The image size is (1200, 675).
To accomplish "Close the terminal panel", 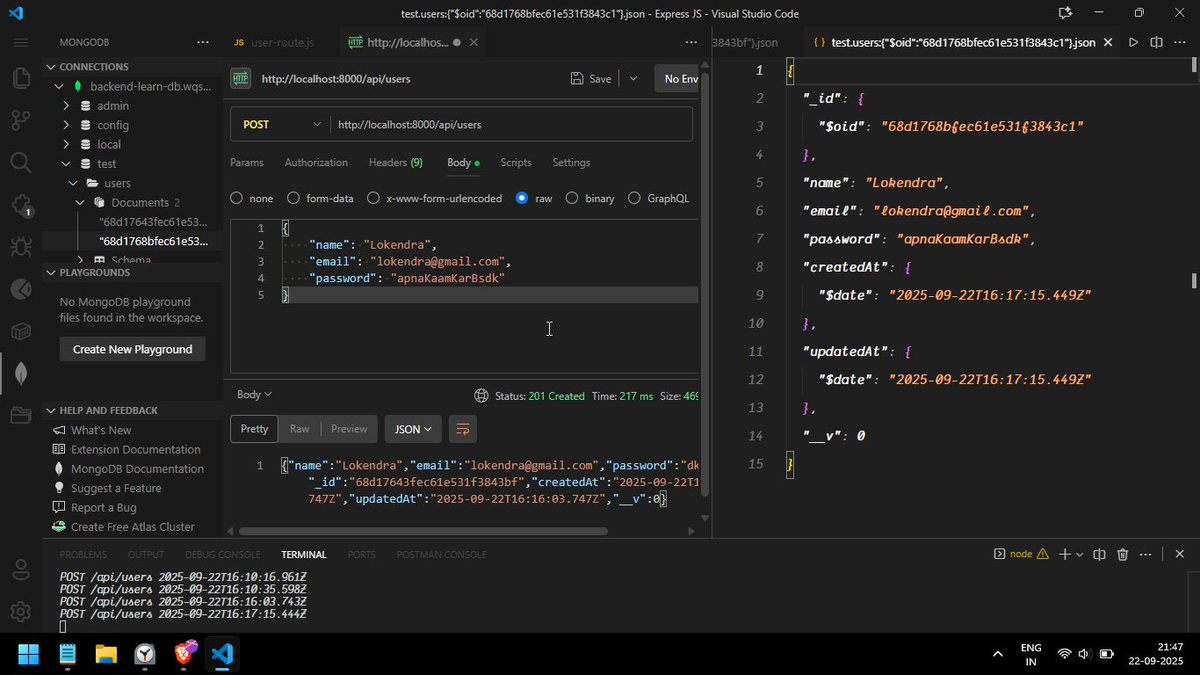I will (x=1179, y=554).
